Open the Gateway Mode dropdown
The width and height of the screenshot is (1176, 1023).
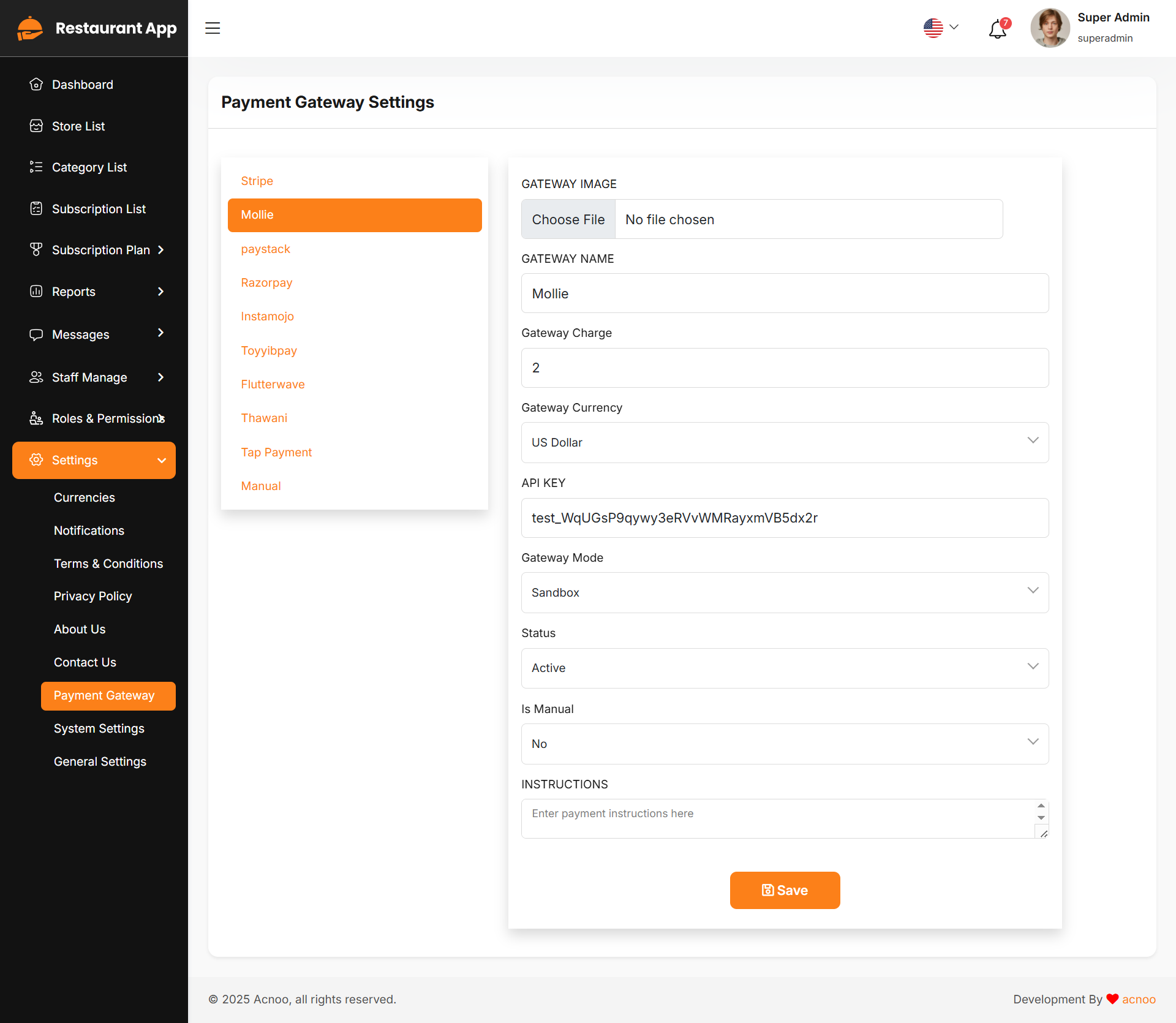click(x=785, y=592)
